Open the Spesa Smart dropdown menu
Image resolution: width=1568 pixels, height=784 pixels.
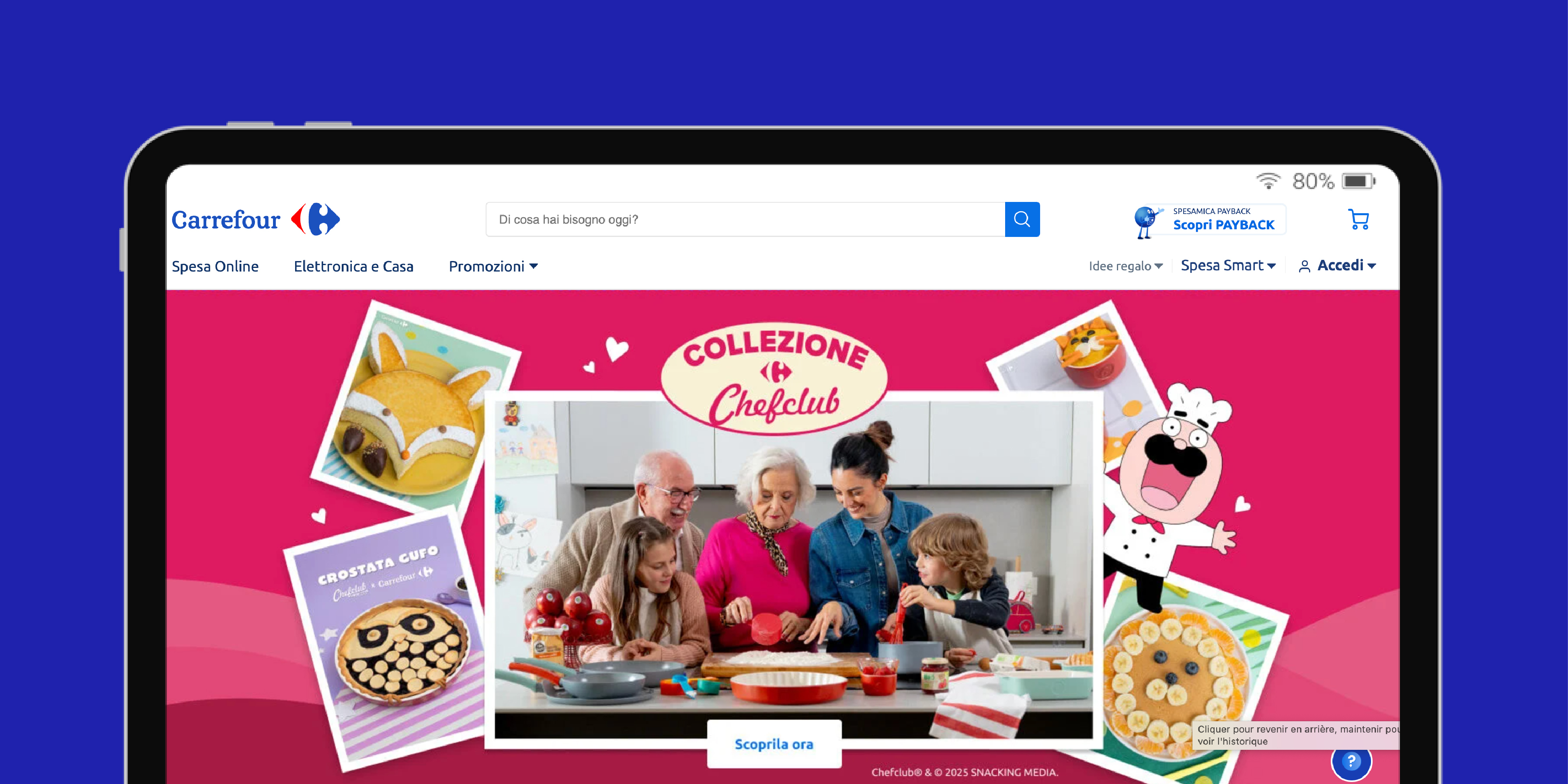(1228, 265)
